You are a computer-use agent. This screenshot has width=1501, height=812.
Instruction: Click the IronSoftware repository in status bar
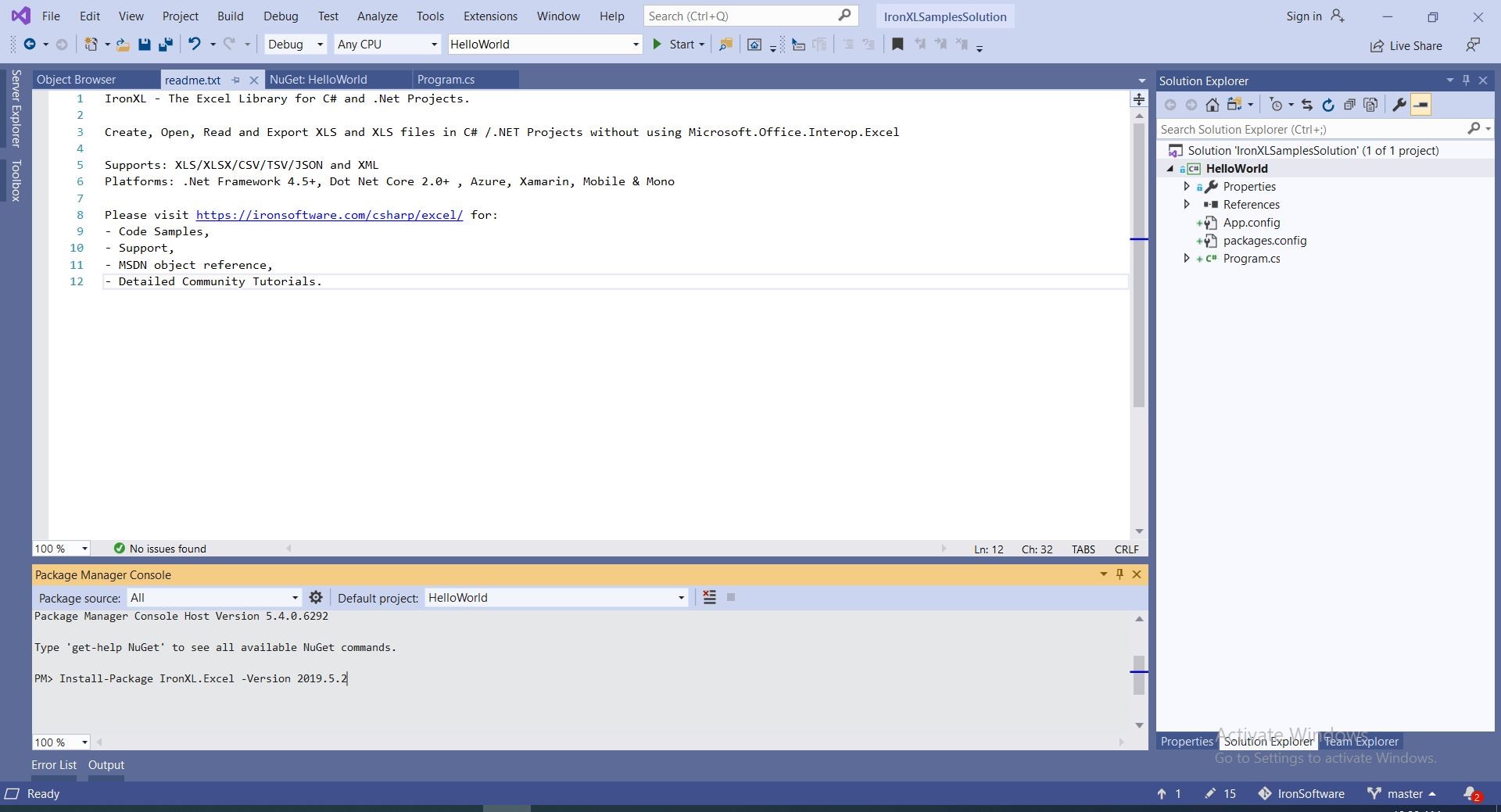click(1302, 793)
